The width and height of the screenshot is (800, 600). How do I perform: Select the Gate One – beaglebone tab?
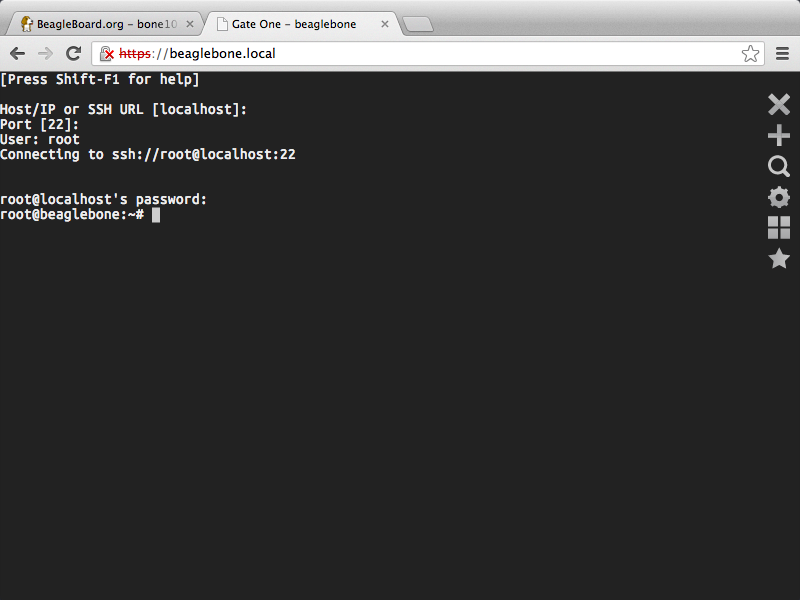pyautogui.click(x=296, y=24)
